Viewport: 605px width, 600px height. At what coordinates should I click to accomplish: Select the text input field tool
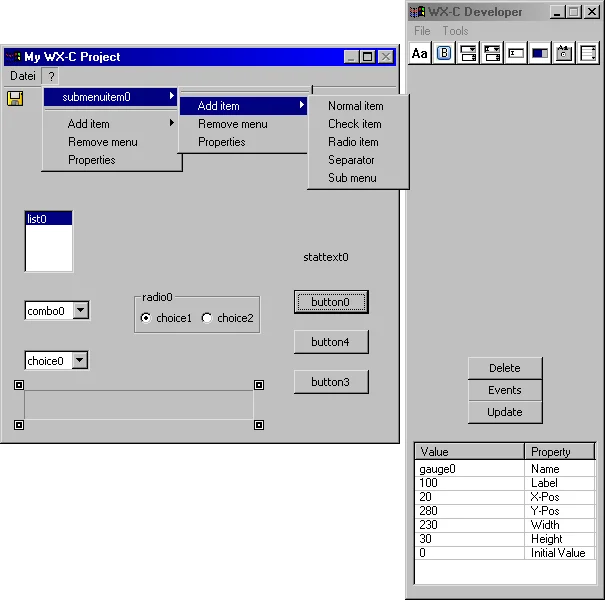[516, 53]
